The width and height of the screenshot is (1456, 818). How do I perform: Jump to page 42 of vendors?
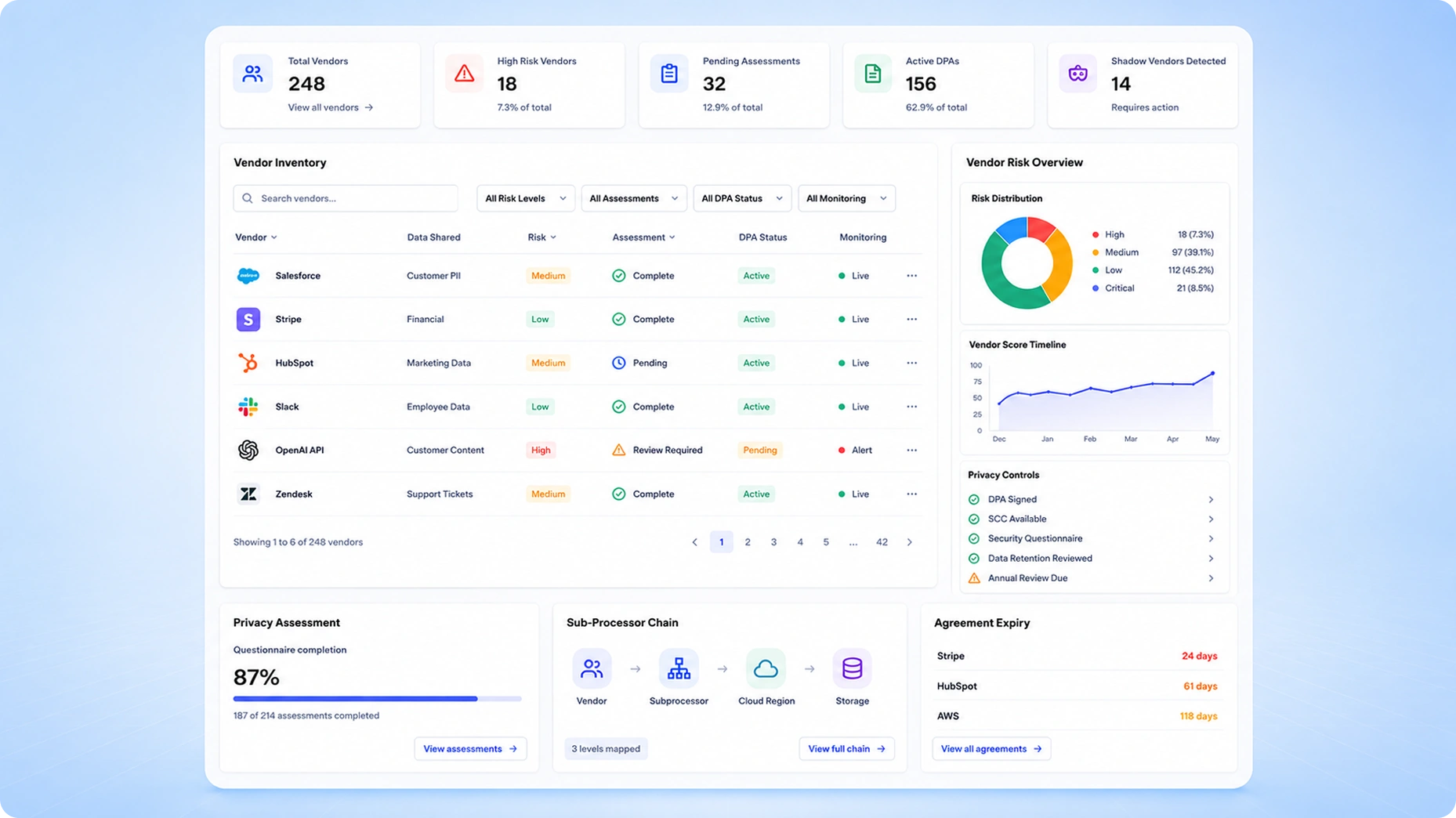882,542
